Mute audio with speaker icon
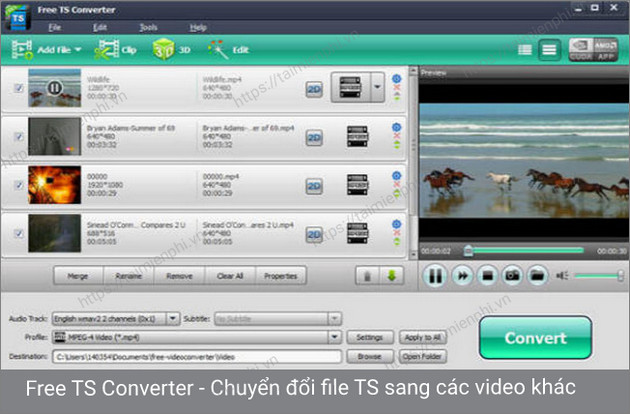Image resolution: width=630 pixels, height=414 pixels. tap(562, 276)
